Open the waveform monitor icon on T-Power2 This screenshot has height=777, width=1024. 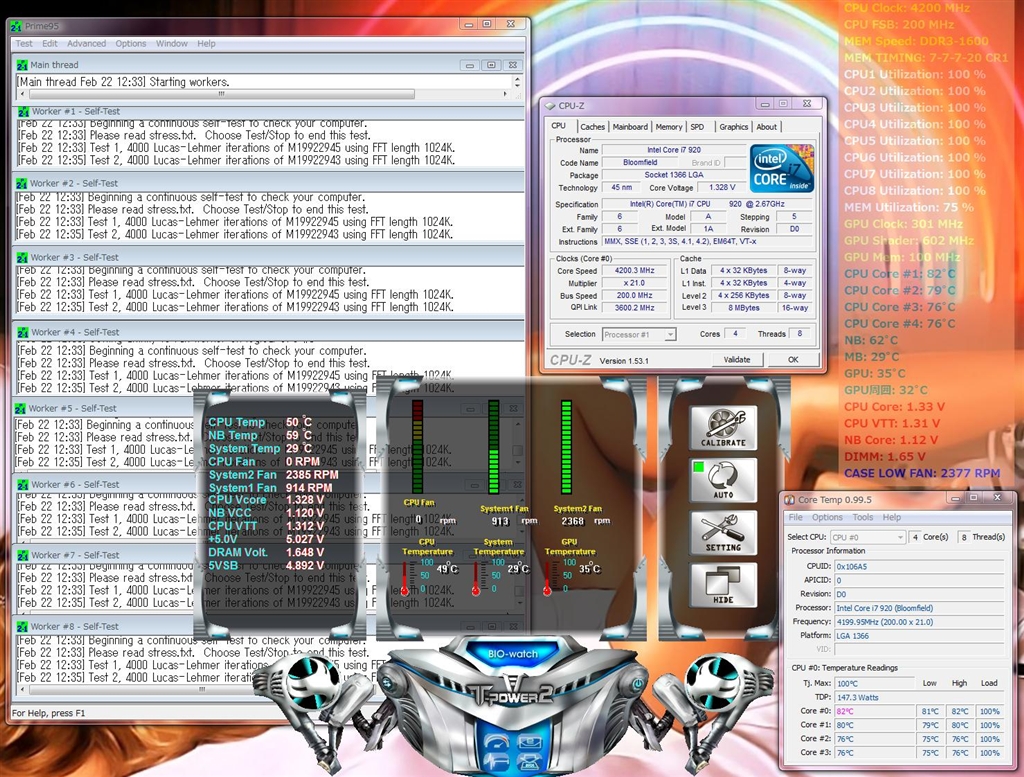(x=497, y=762)
